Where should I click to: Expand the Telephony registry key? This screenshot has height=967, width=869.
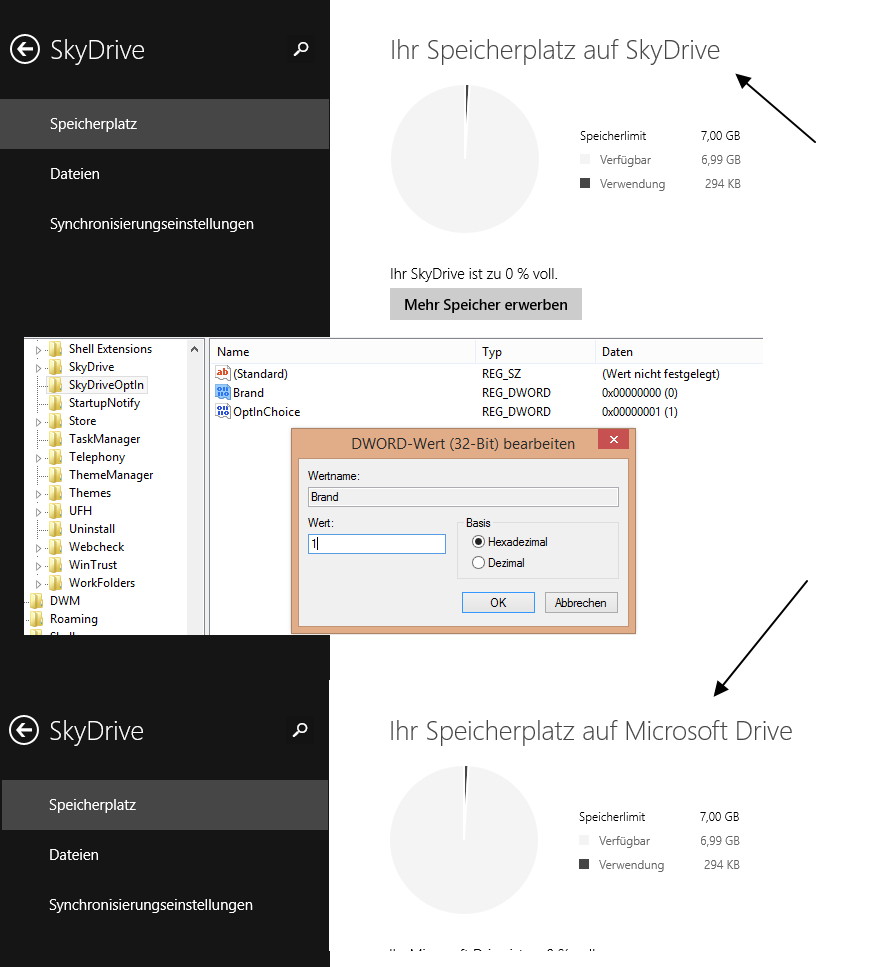pyautogui.click(x=38, y=458)
